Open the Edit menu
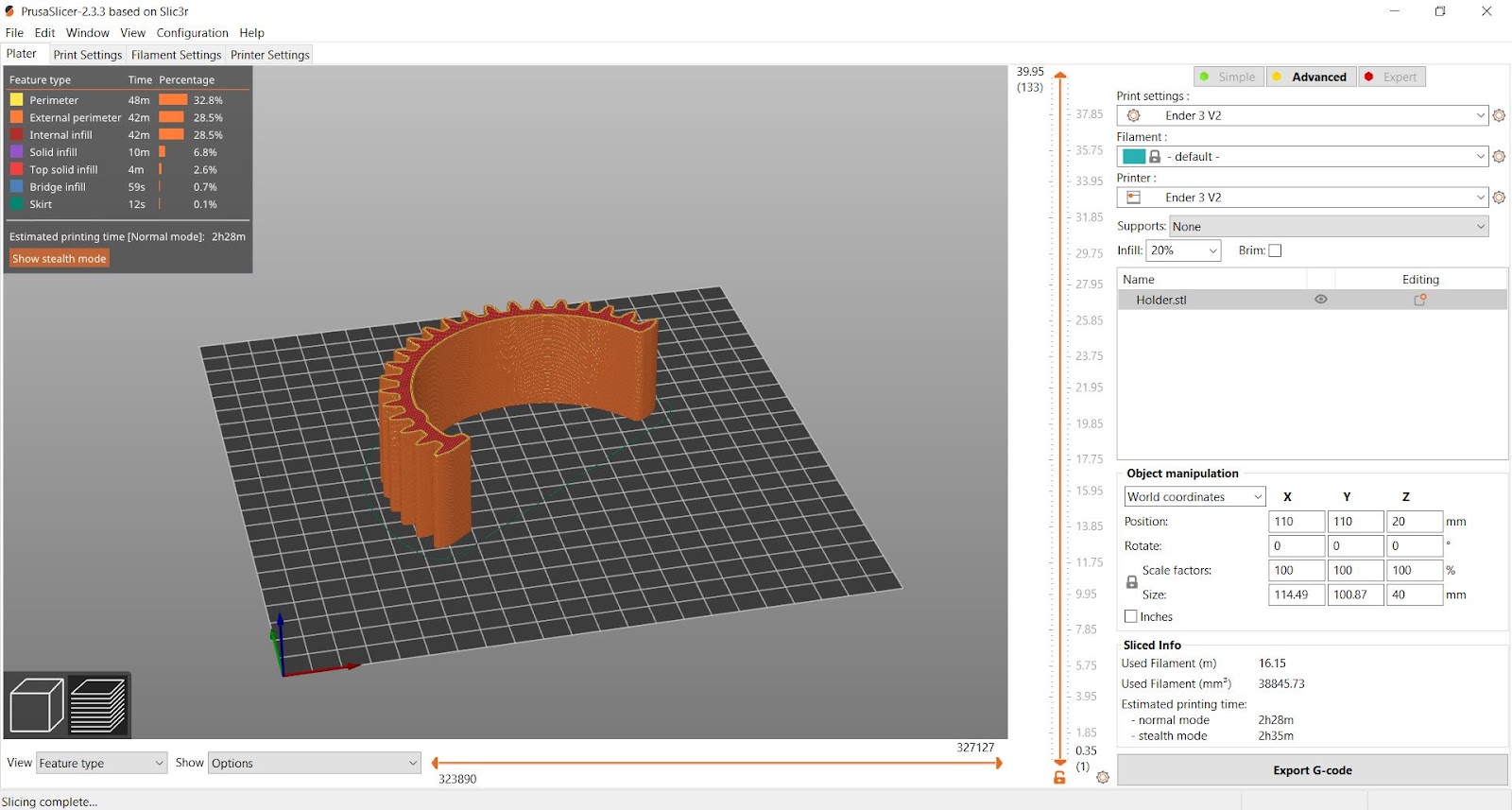Image resolution: width=1512 pixels, height=810 pixels. [x=44, y=33]
